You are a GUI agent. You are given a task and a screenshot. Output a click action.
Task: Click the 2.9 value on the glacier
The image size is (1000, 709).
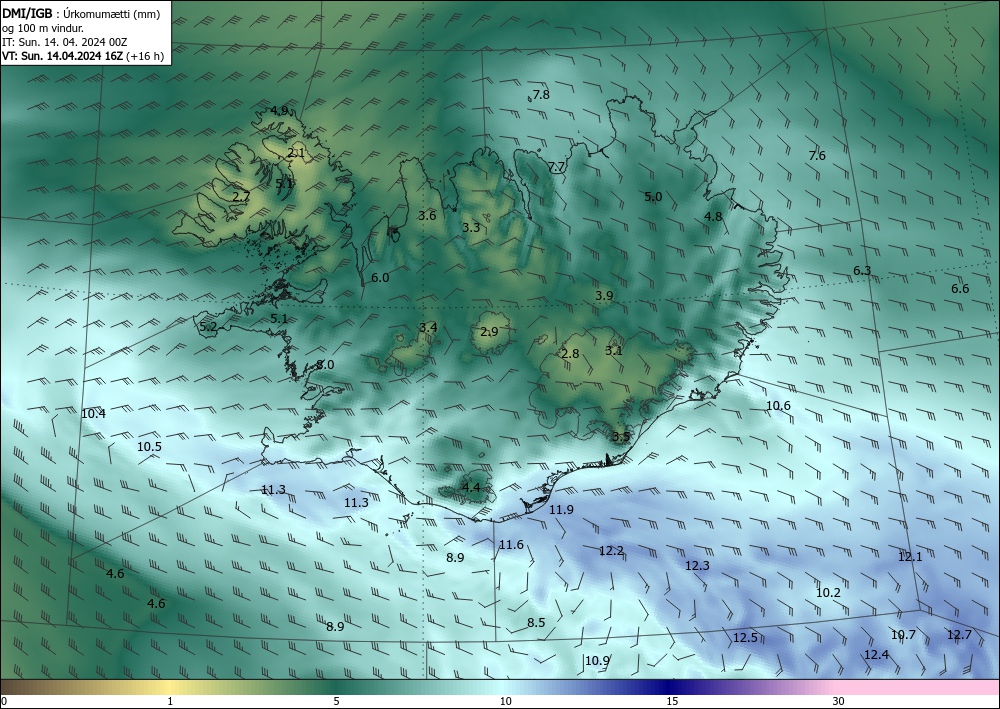(x=489, y=332)
